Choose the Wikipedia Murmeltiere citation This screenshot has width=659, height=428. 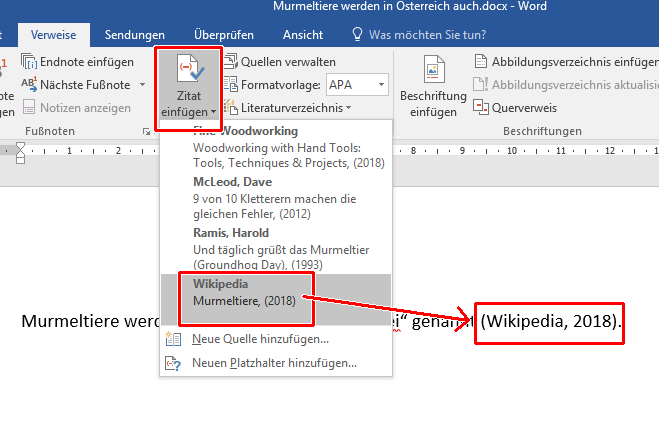(276, 299)
